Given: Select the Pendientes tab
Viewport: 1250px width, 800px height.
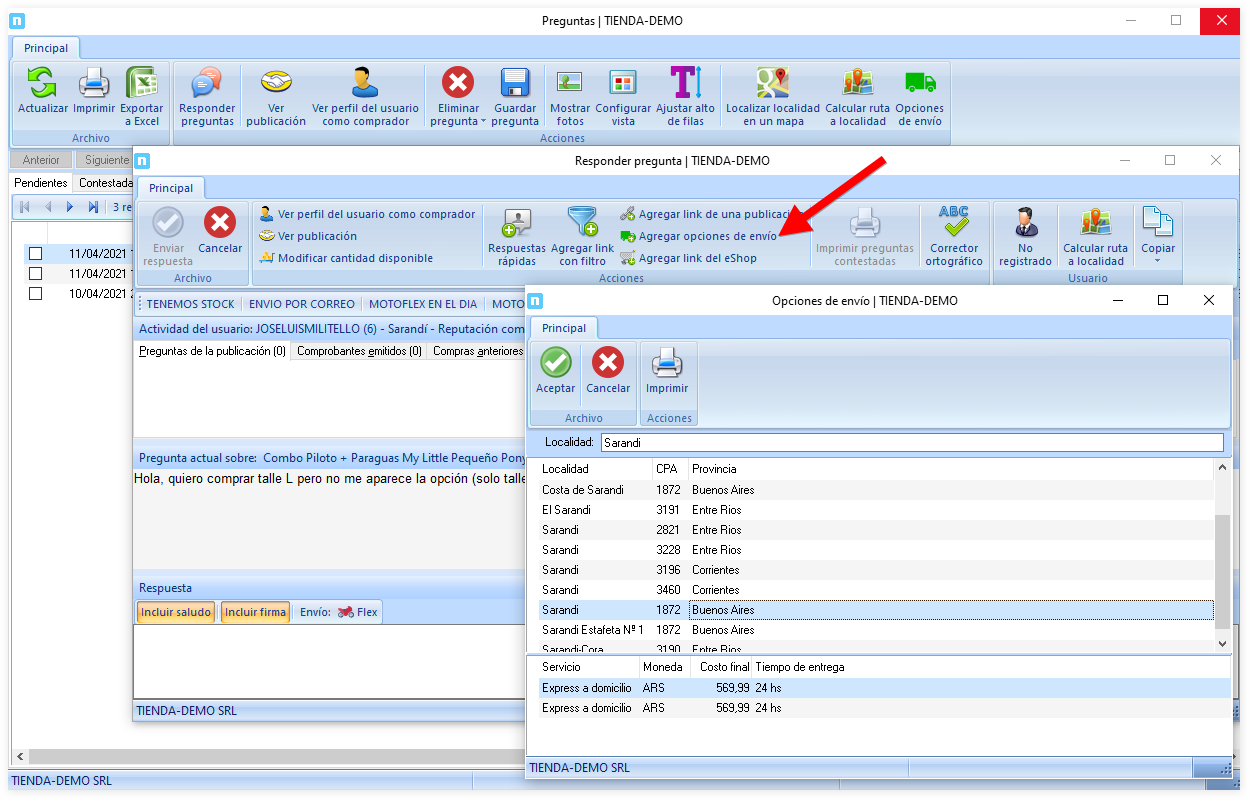Looking at the screenshot, I should click(x=41, y=183).
